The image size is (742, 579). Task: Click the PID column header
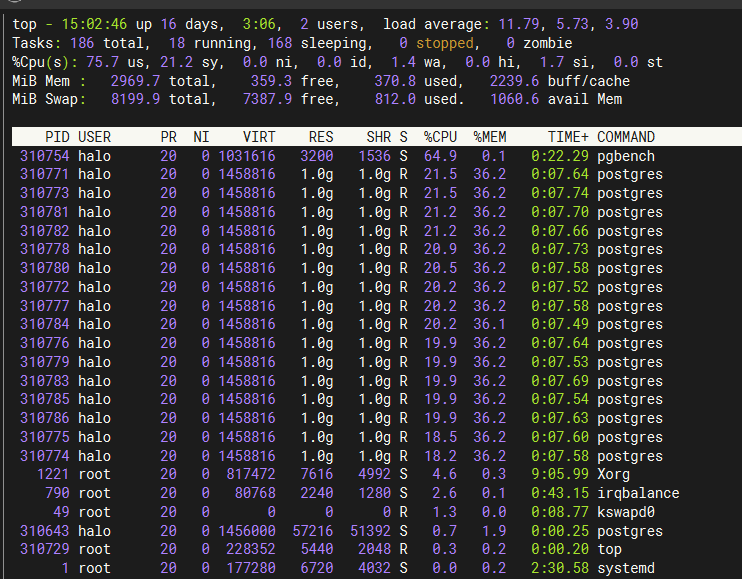pos(57,137)
